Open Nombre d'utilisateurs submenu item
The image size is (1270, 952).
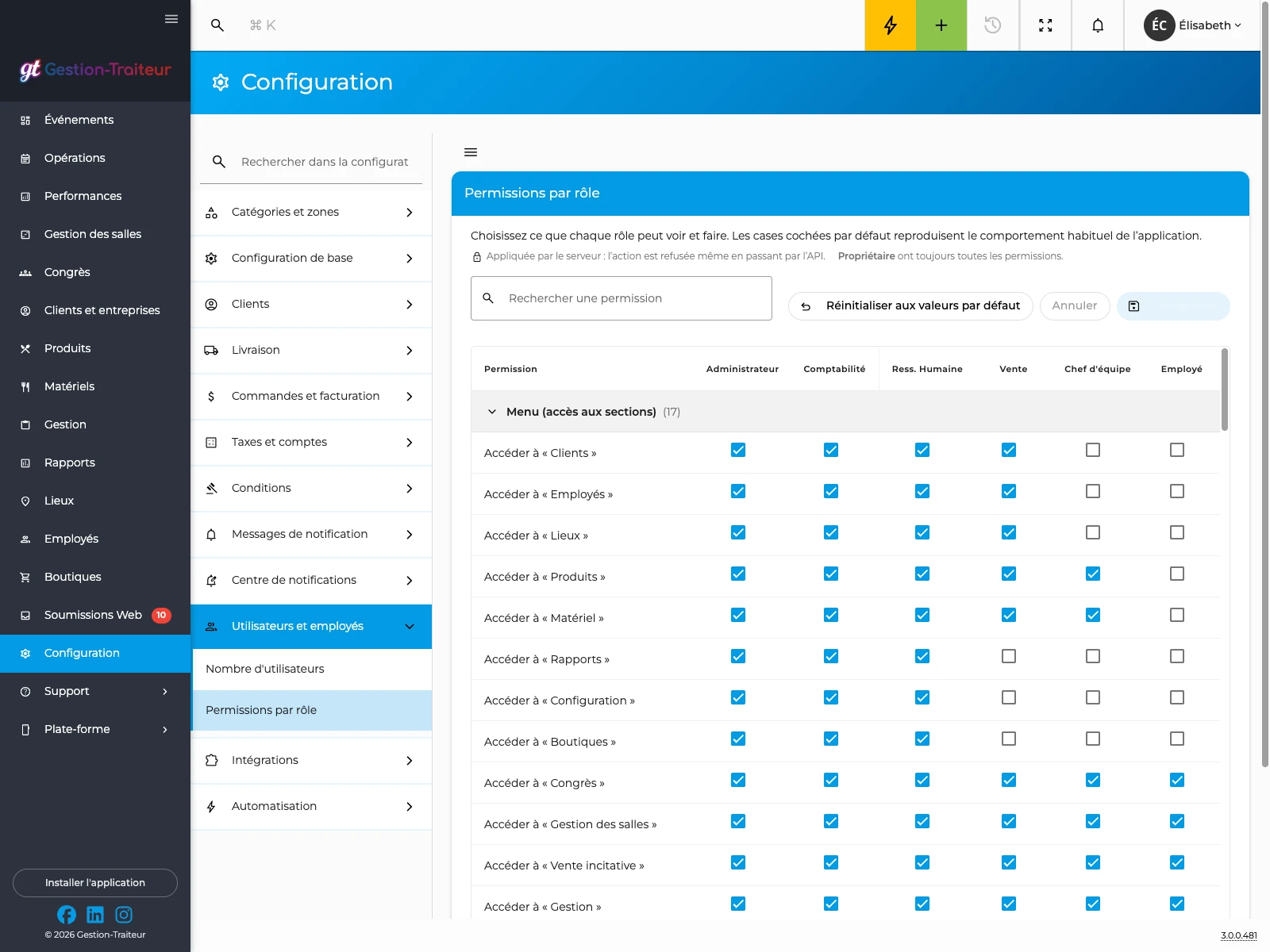[311, 669]
